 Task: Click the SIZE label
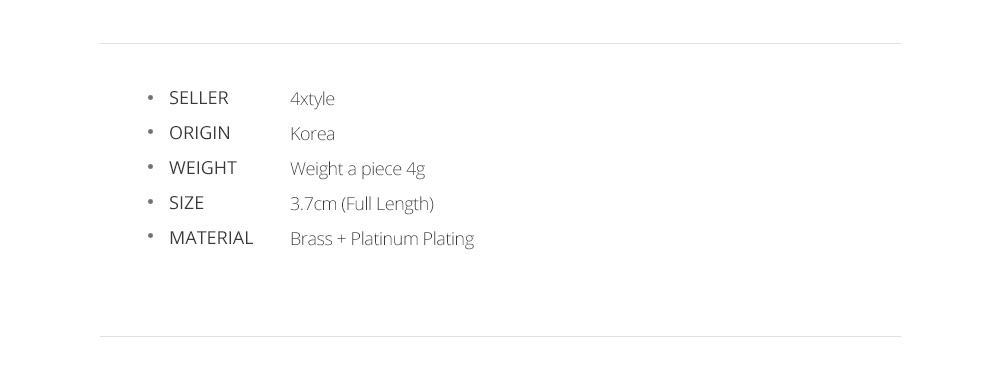186,203
